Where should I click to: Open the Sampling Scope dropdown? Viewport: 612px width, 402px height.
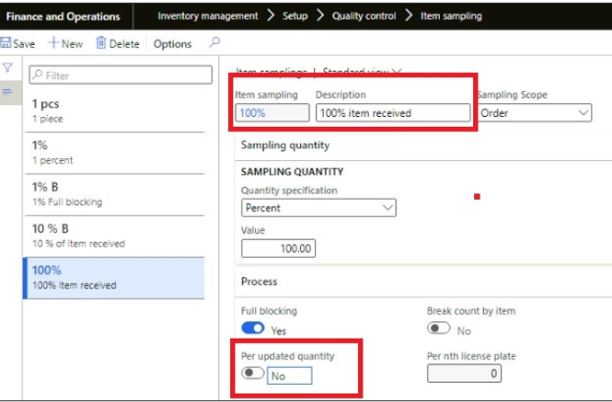point(535,113)
